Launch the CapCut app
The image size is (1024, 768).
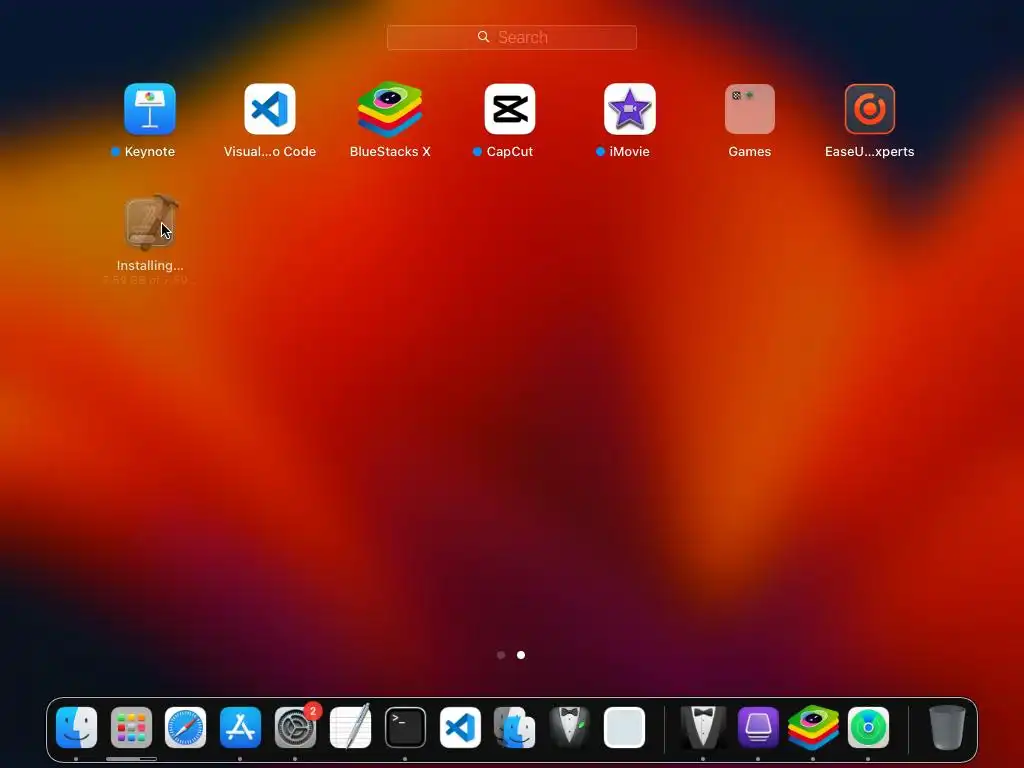(x=510, y=108)
